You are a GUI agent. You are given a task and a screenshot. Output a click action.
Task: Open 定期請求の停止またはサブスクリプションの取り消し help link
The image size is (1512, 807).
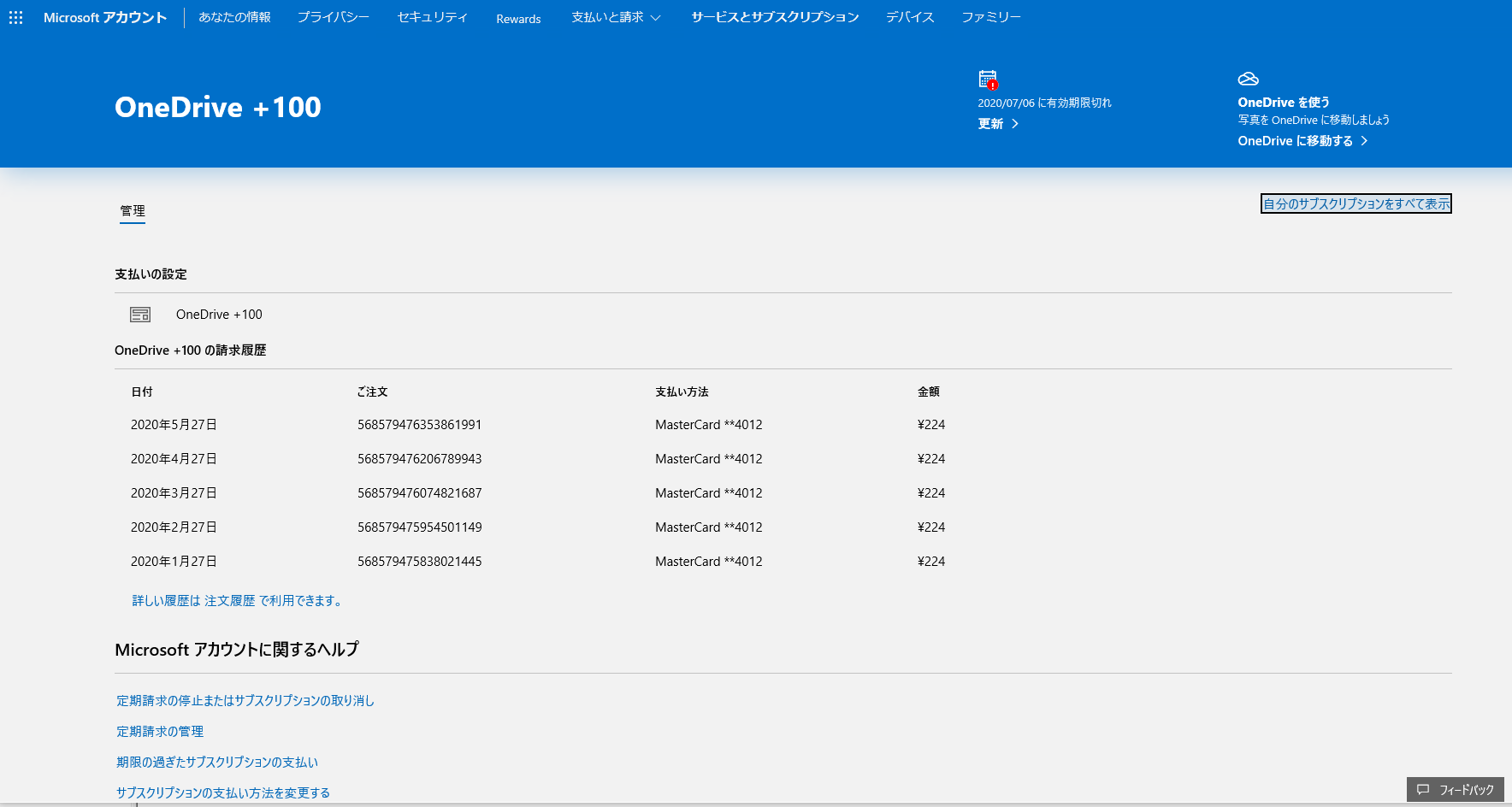(245, 701)
